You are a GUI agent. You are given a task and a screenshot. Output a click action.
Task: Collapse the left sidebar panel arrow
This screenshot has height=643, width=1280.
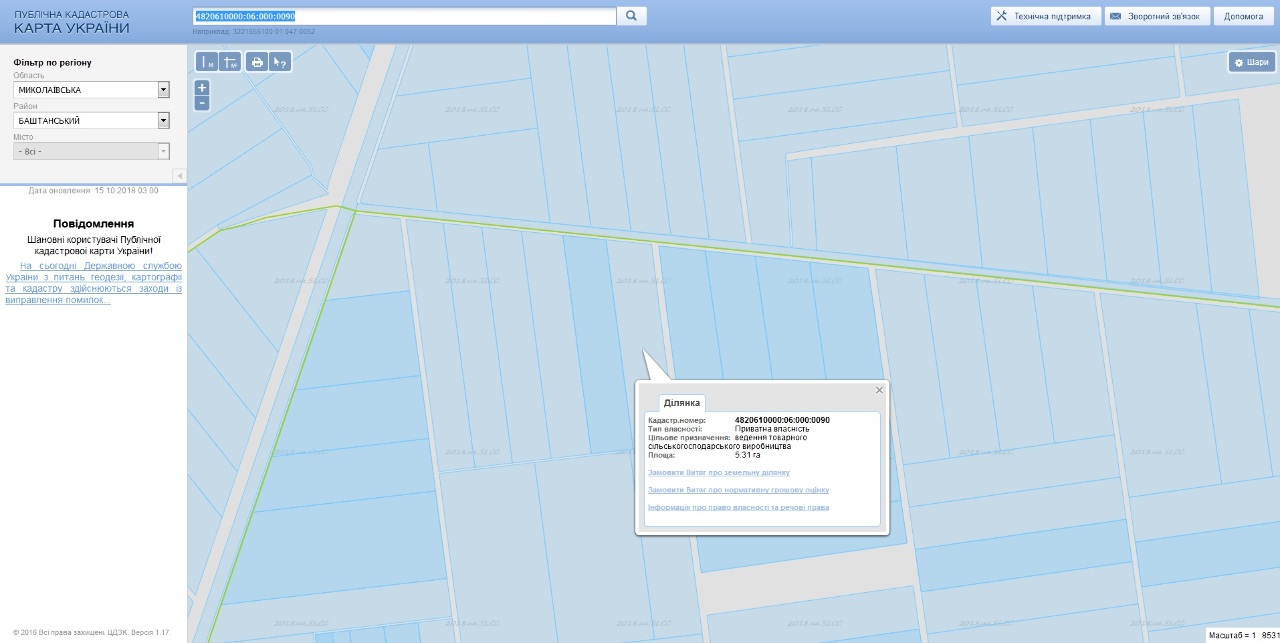(180, 175)
